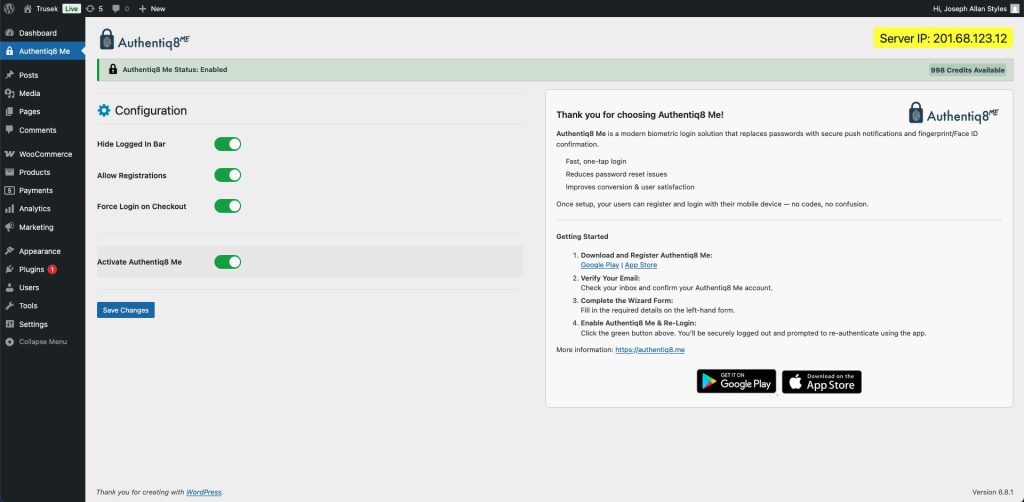
Task: Click the Pages sidebar icon
Action: coord(9,112)
